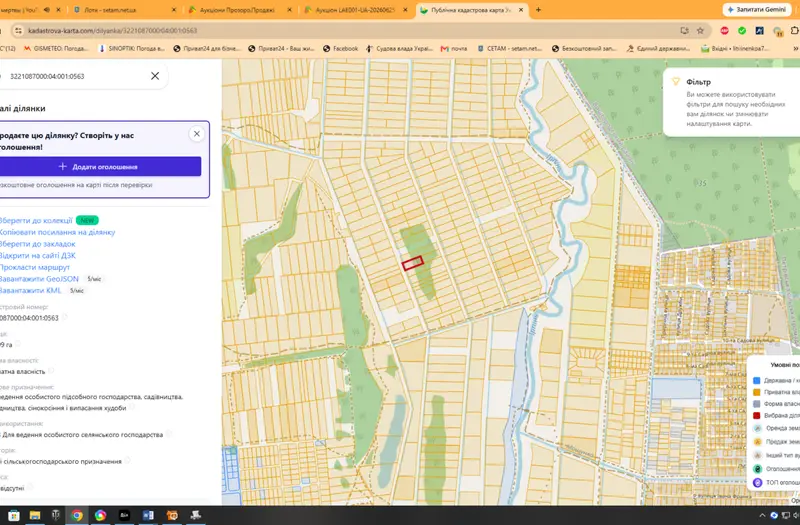Click the funnel icon in Фільтр panel
Screen dimensions: 800x525
[x=676, y=82]
